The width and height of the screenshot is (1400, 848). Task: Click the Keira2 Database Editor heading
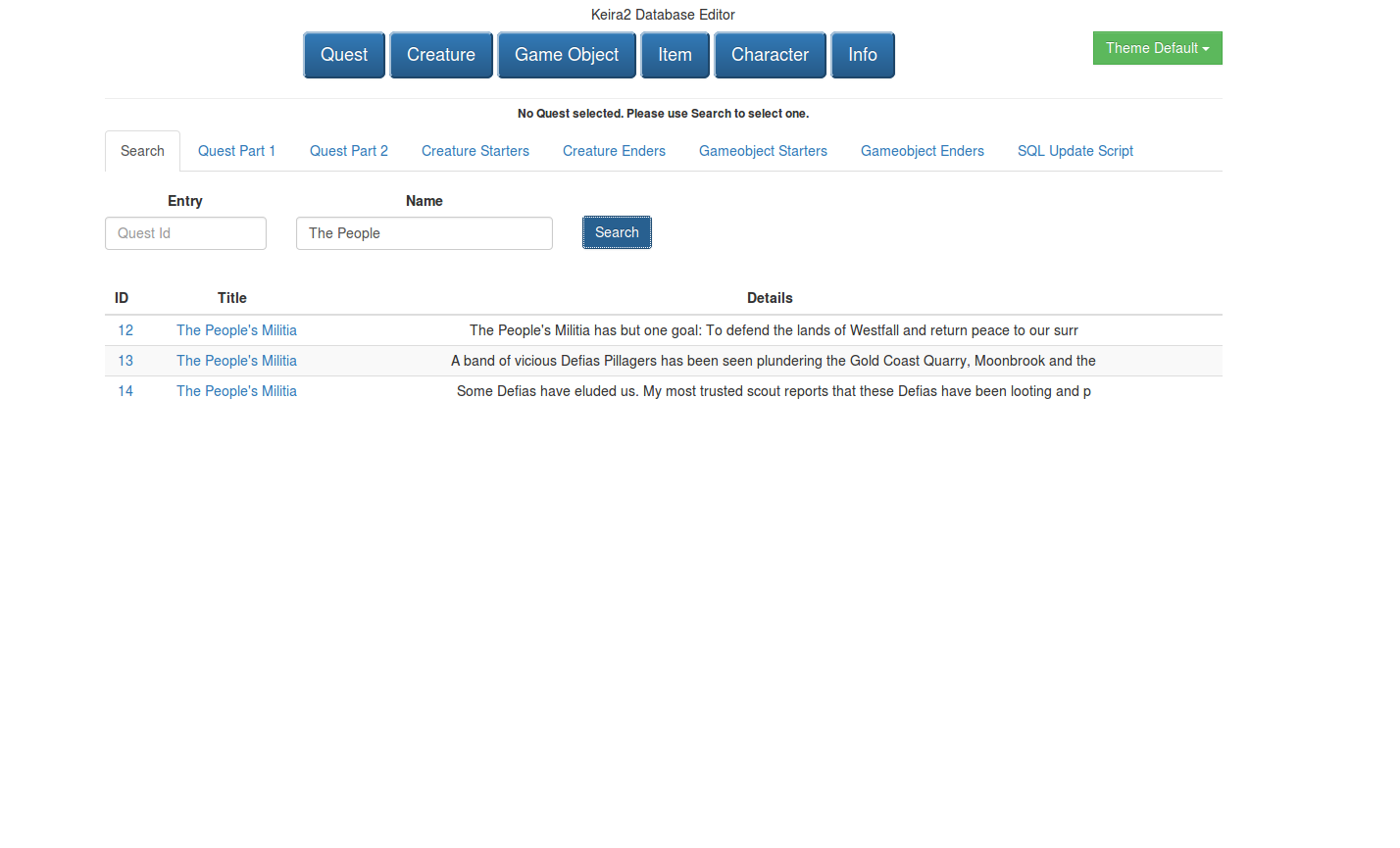pyautogui.click(x=663, y=15)
